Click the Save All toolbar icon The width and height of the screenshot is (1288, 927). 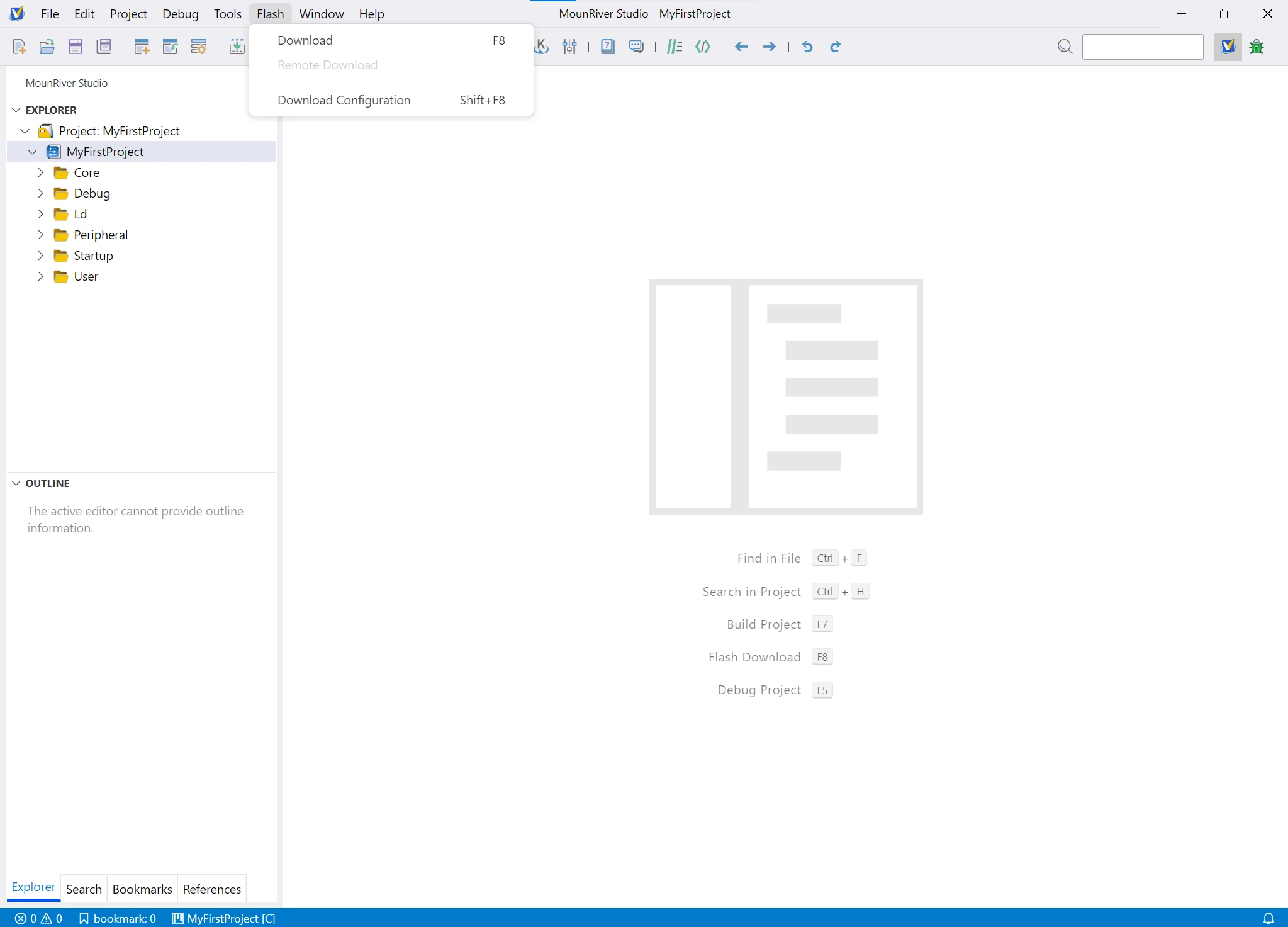[104, 47]
